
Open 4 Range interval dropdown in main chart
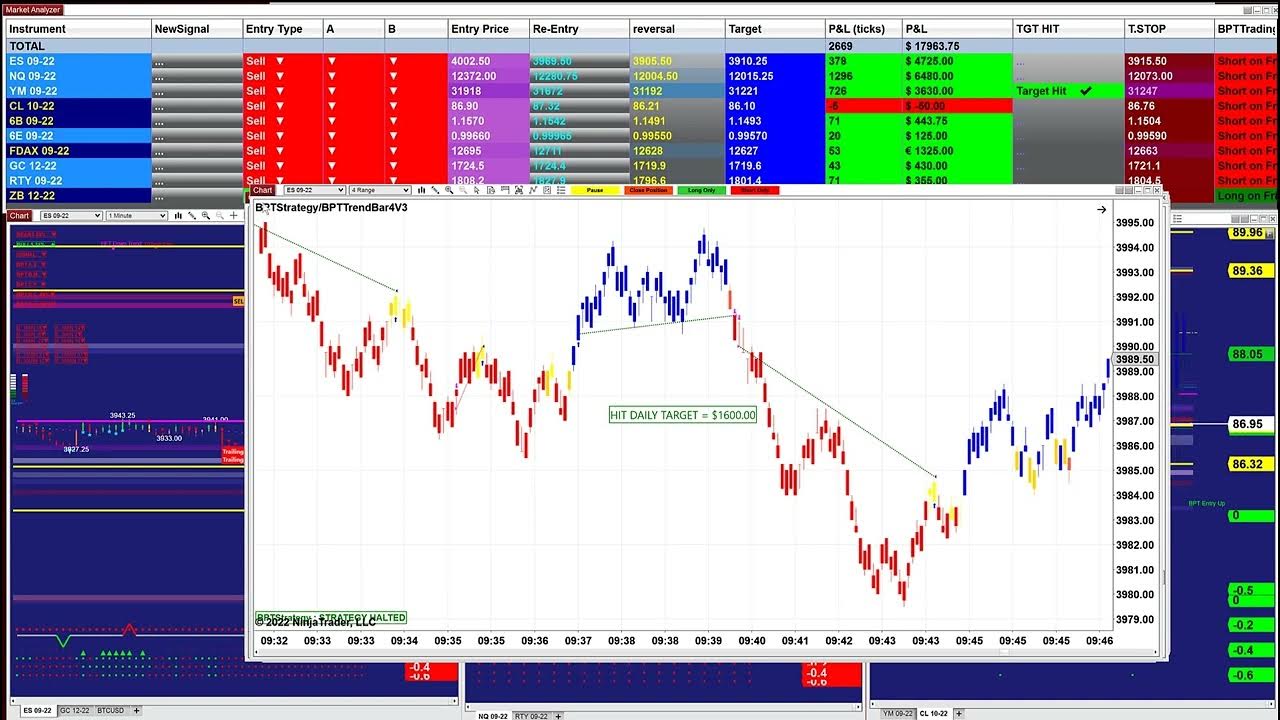point(380,190)
